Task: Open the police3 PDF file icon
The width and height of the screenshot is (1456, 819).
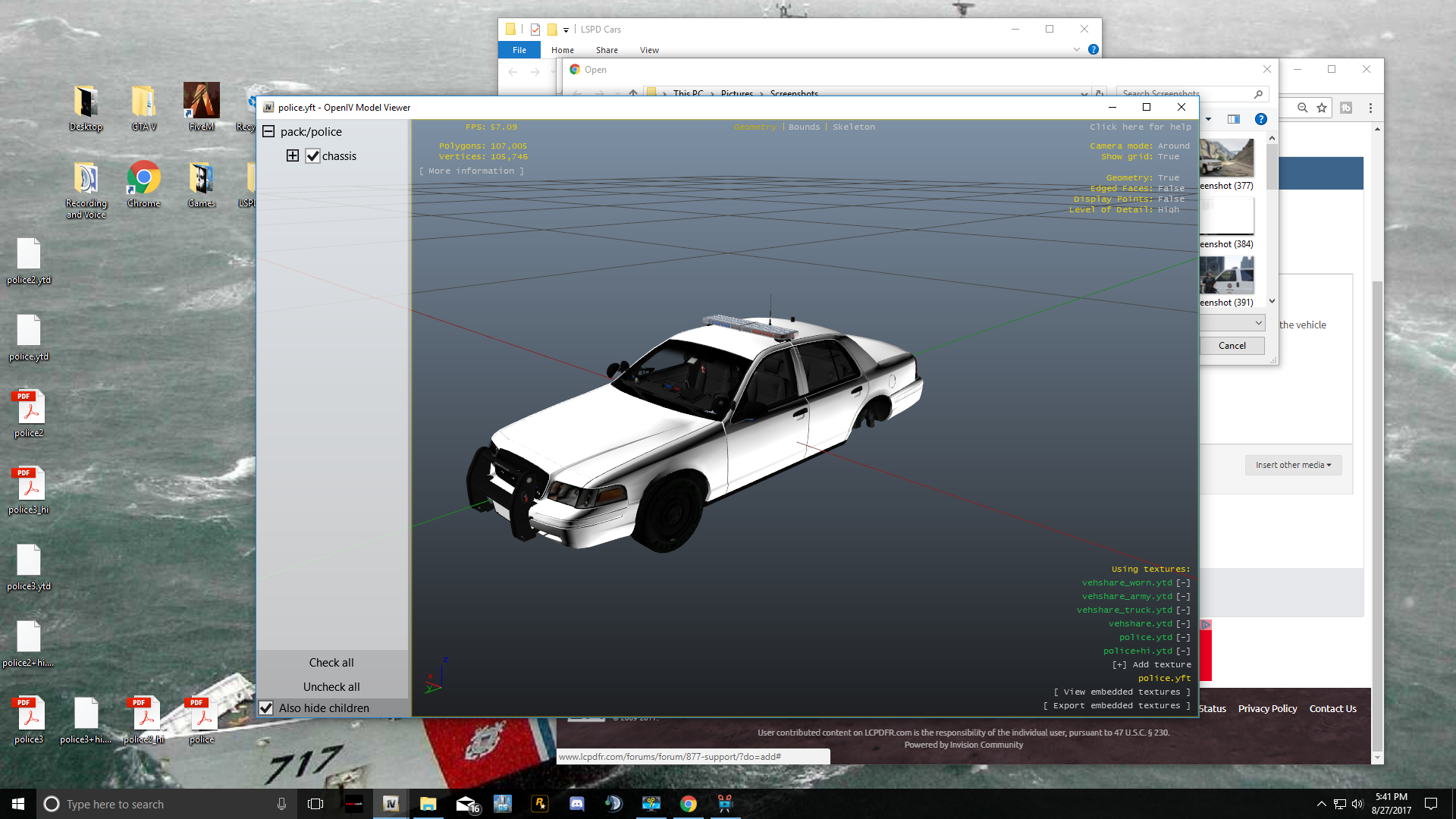Action: pyautogui.click(x=29, y=715)
